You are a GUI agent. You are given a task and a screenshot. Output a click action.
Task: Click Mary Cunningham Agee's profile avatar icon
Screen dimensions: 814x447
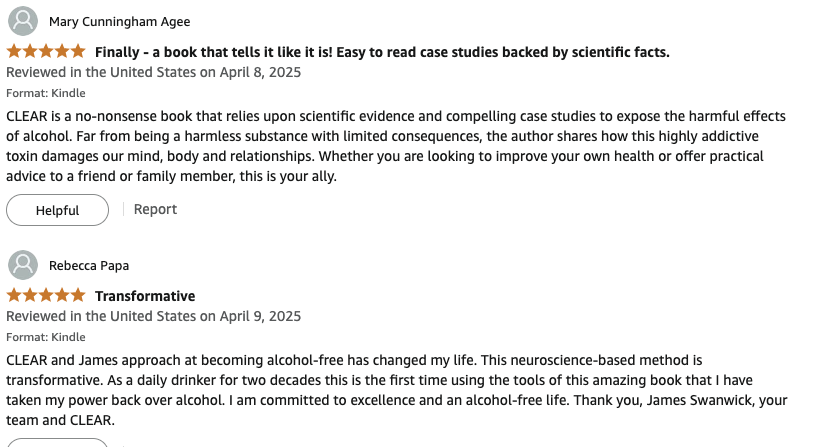point(23,21)
